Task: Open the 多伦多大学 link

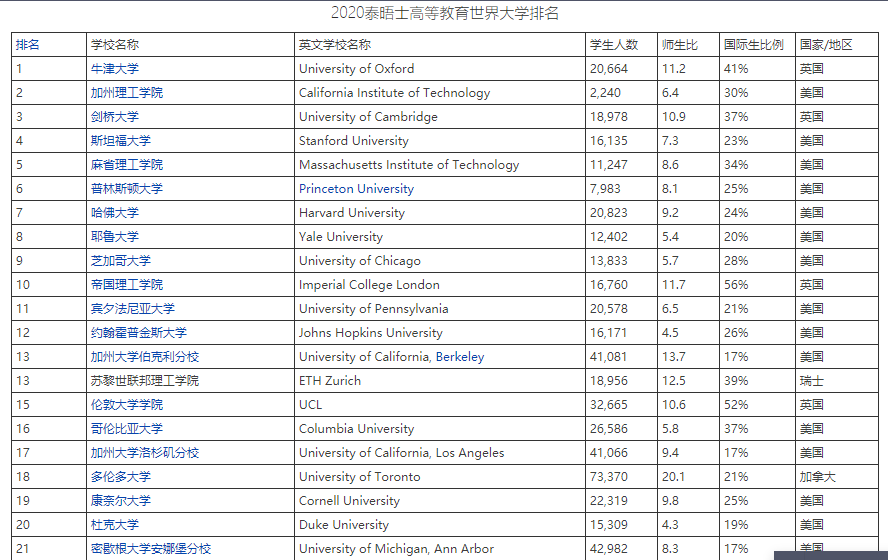Action: [121, 477]
